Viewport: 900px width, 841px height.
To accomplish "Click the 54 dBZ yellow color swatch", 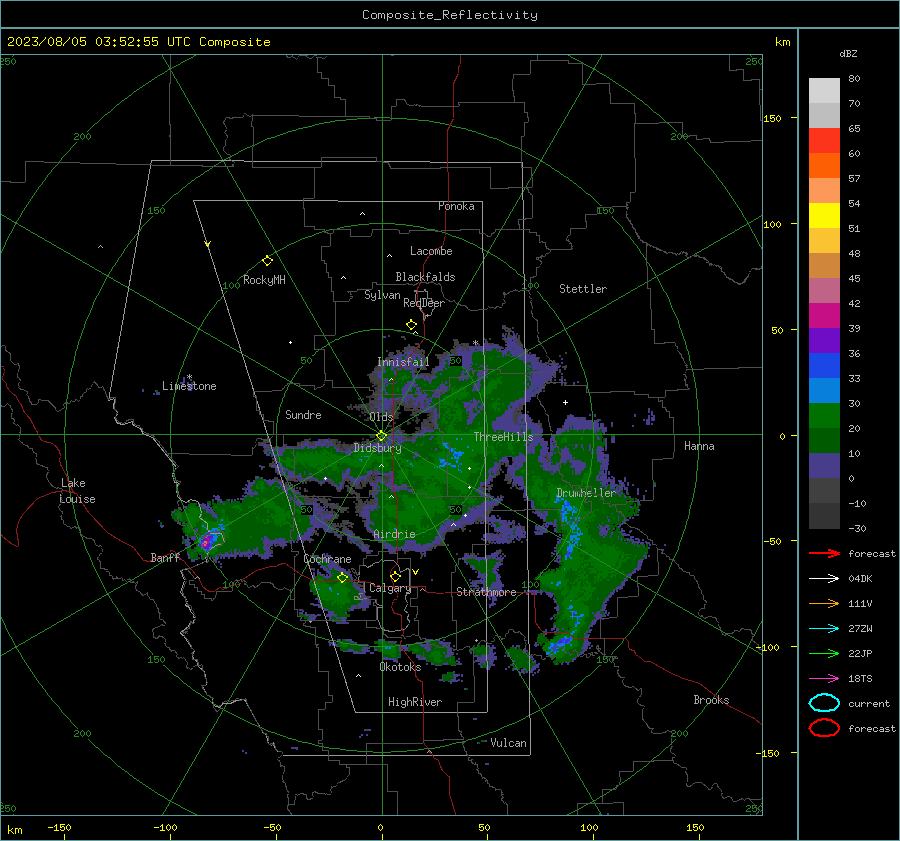I will (x=824, y=216).
